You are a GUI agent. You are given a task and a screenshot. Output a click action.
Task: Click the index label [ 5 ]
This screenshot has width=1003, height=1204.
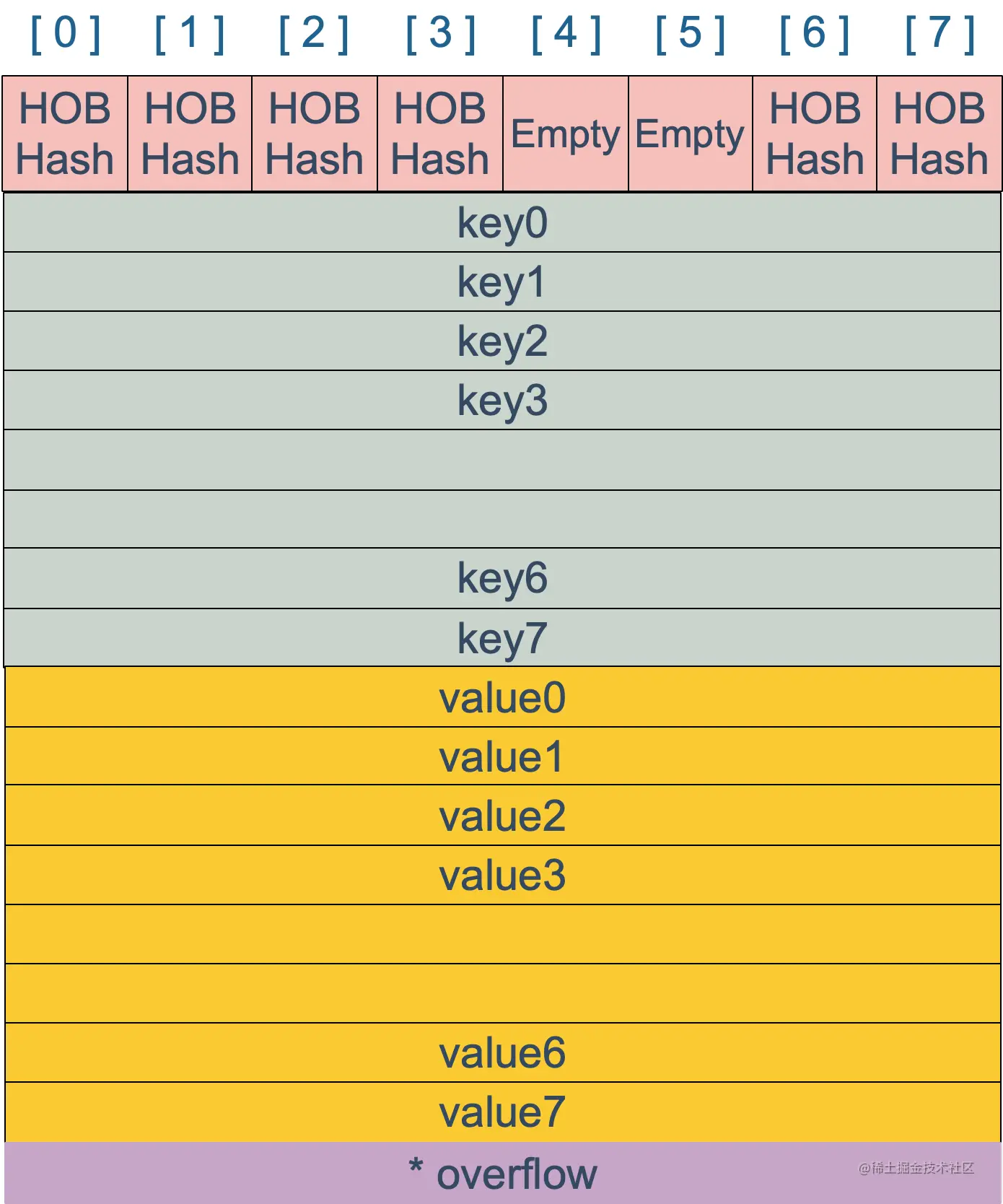click(691, 35)
